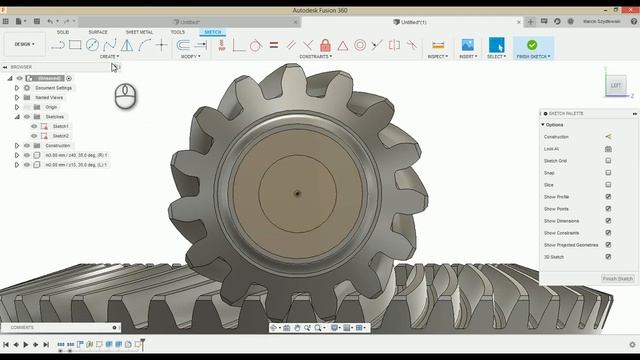Uncheck Show Points
Viewport: 640px width, 360px height.
[608, 209]
